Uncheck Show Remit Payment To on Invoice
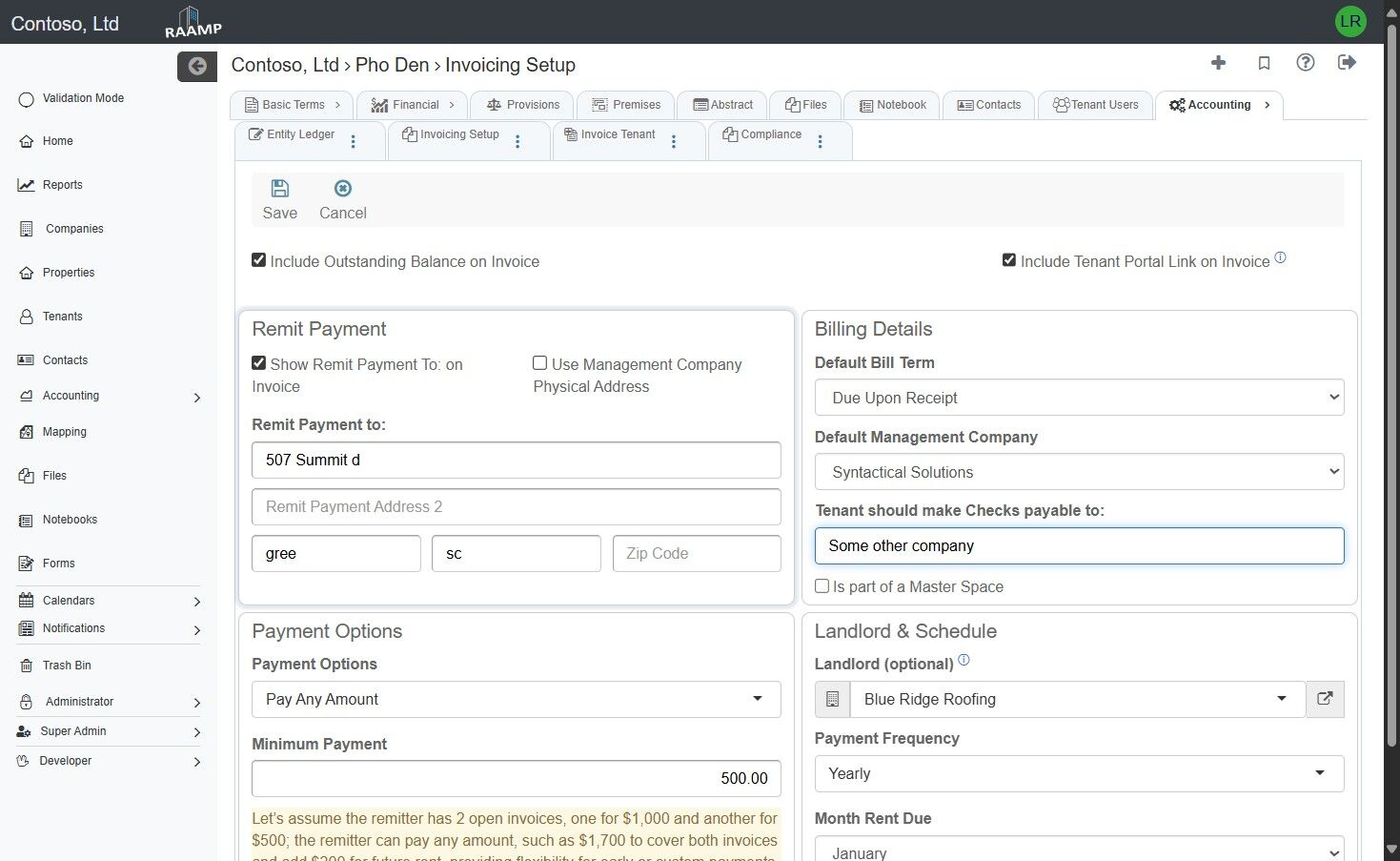This screenshot has height=861, width=1400. (258, 363)
